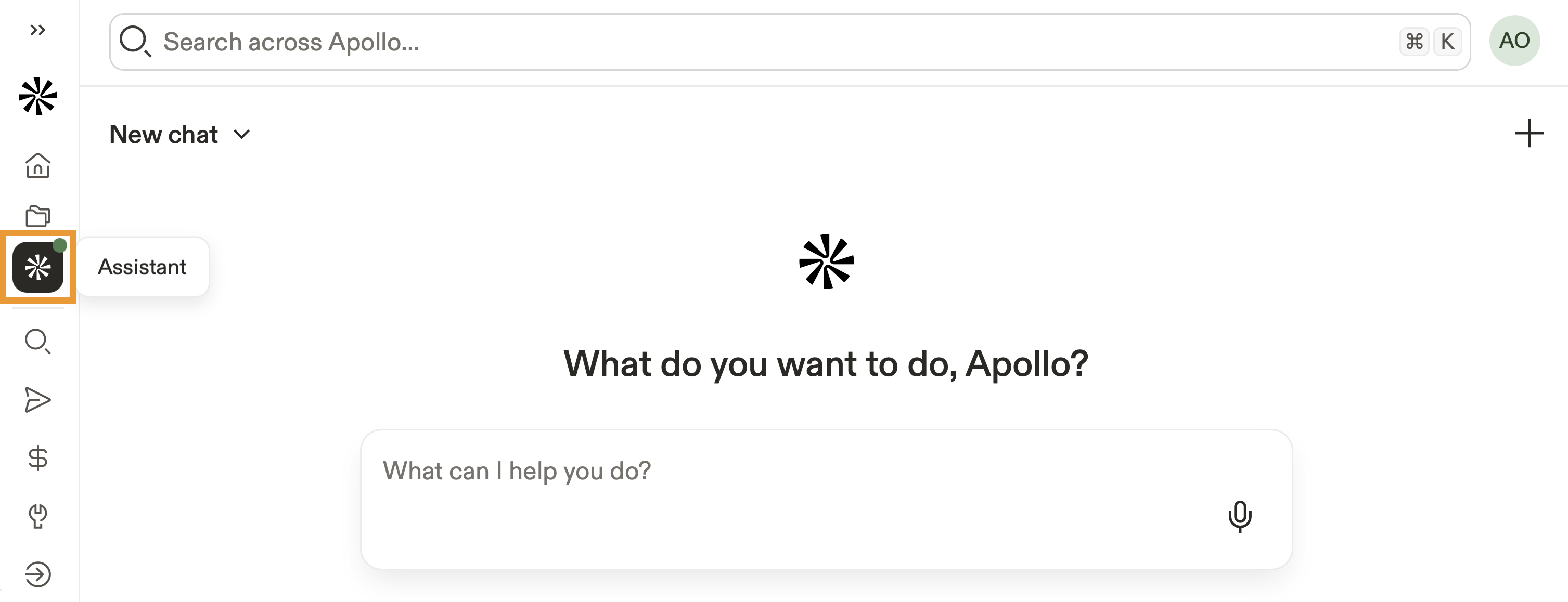Click the ⌘K shortcut badge
The width and height of the screenshot is (1568, 602).
pyautogui.click(x=1431, y=42)
